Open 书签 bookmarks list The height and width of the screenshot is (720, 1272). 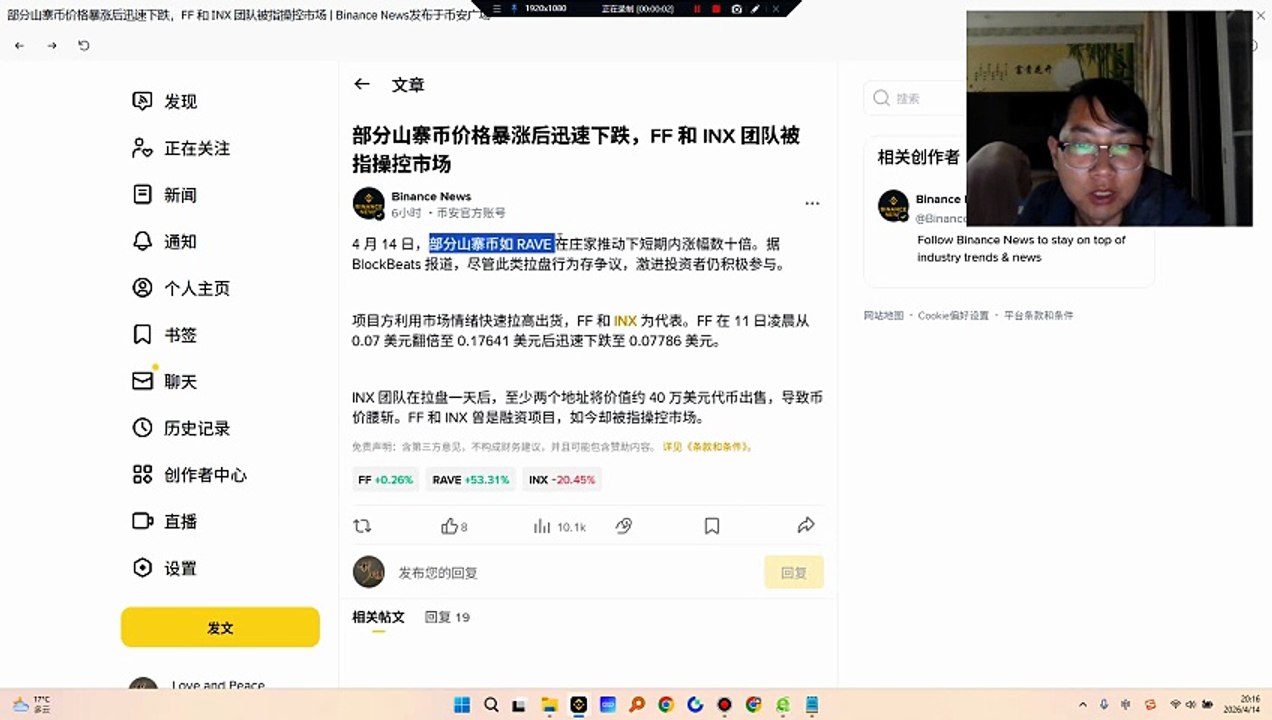(165, 335)
